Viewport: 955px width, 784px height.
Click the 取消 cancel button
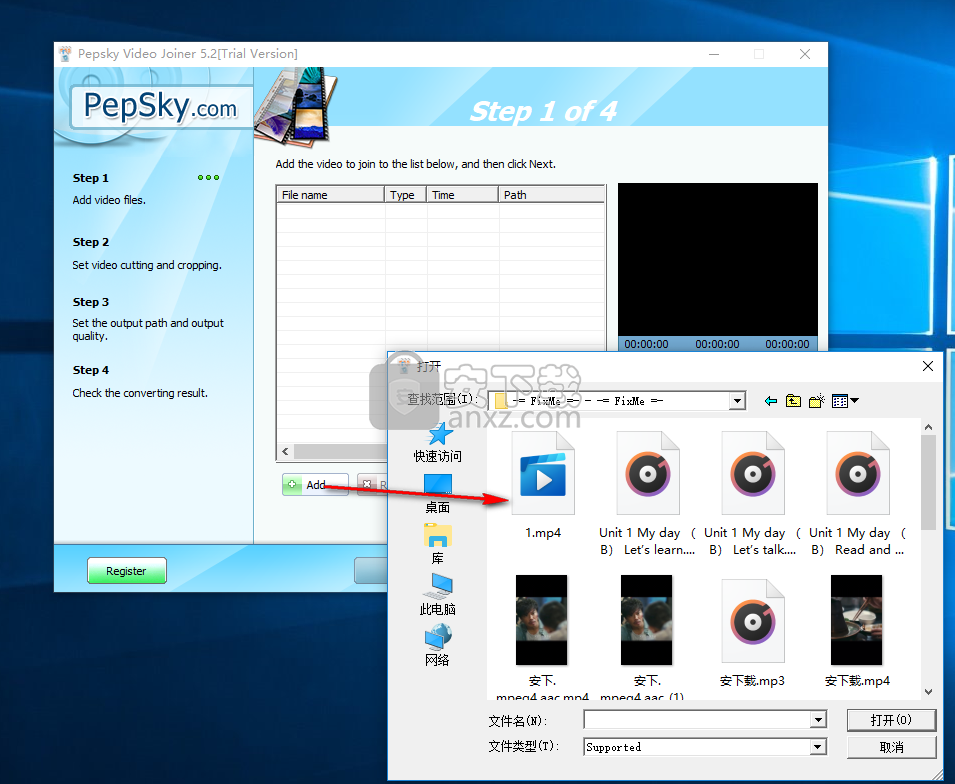point(891,747)
